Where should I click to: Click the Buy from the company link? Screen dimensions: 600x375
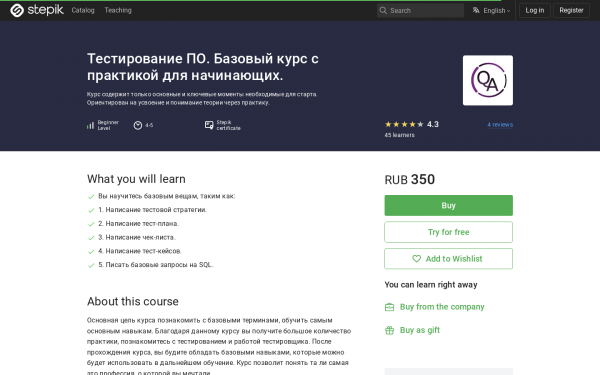coord(442,307)
